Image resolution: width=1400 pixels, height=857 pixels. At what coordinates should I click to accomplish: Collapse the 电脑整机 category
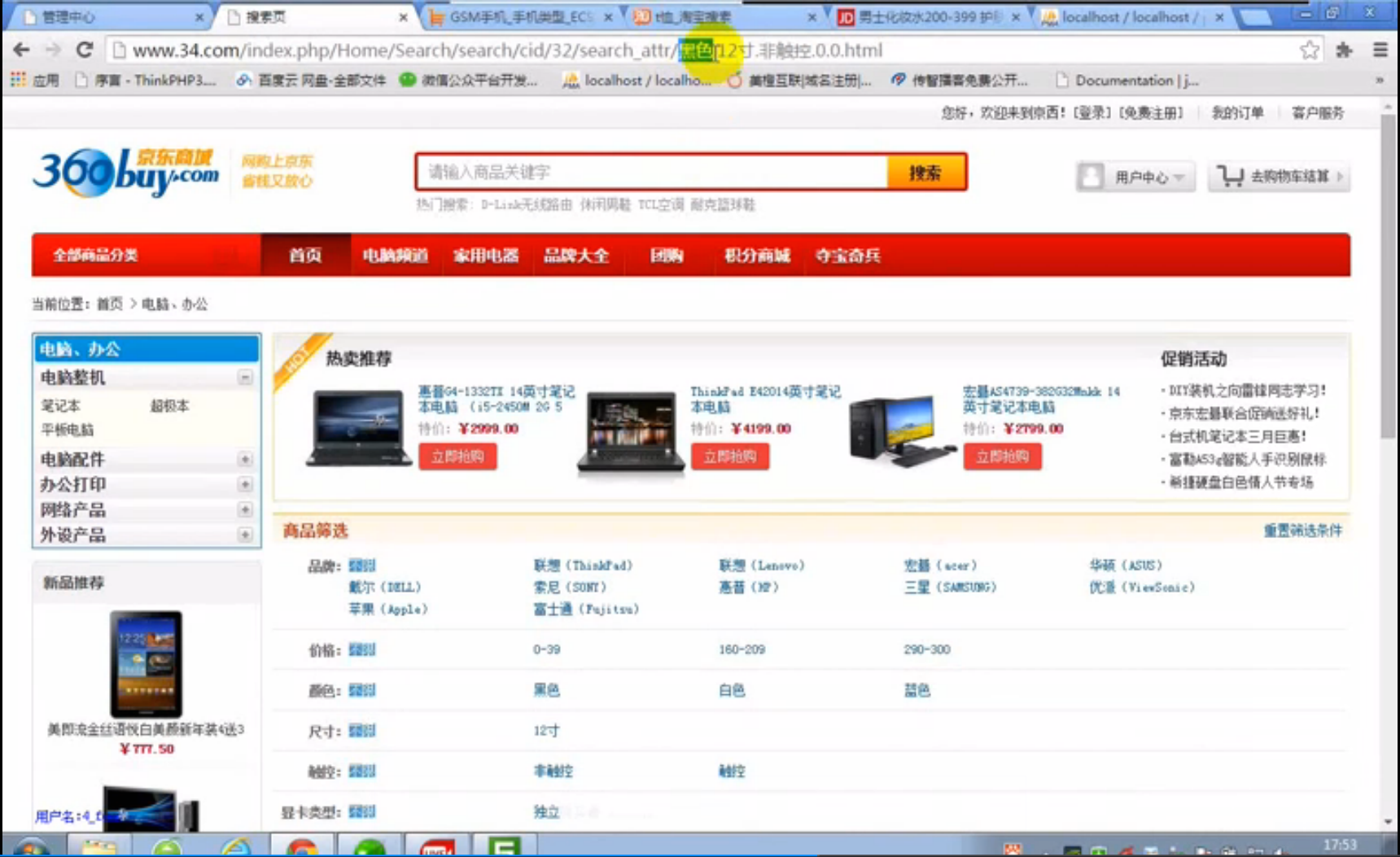245,378
